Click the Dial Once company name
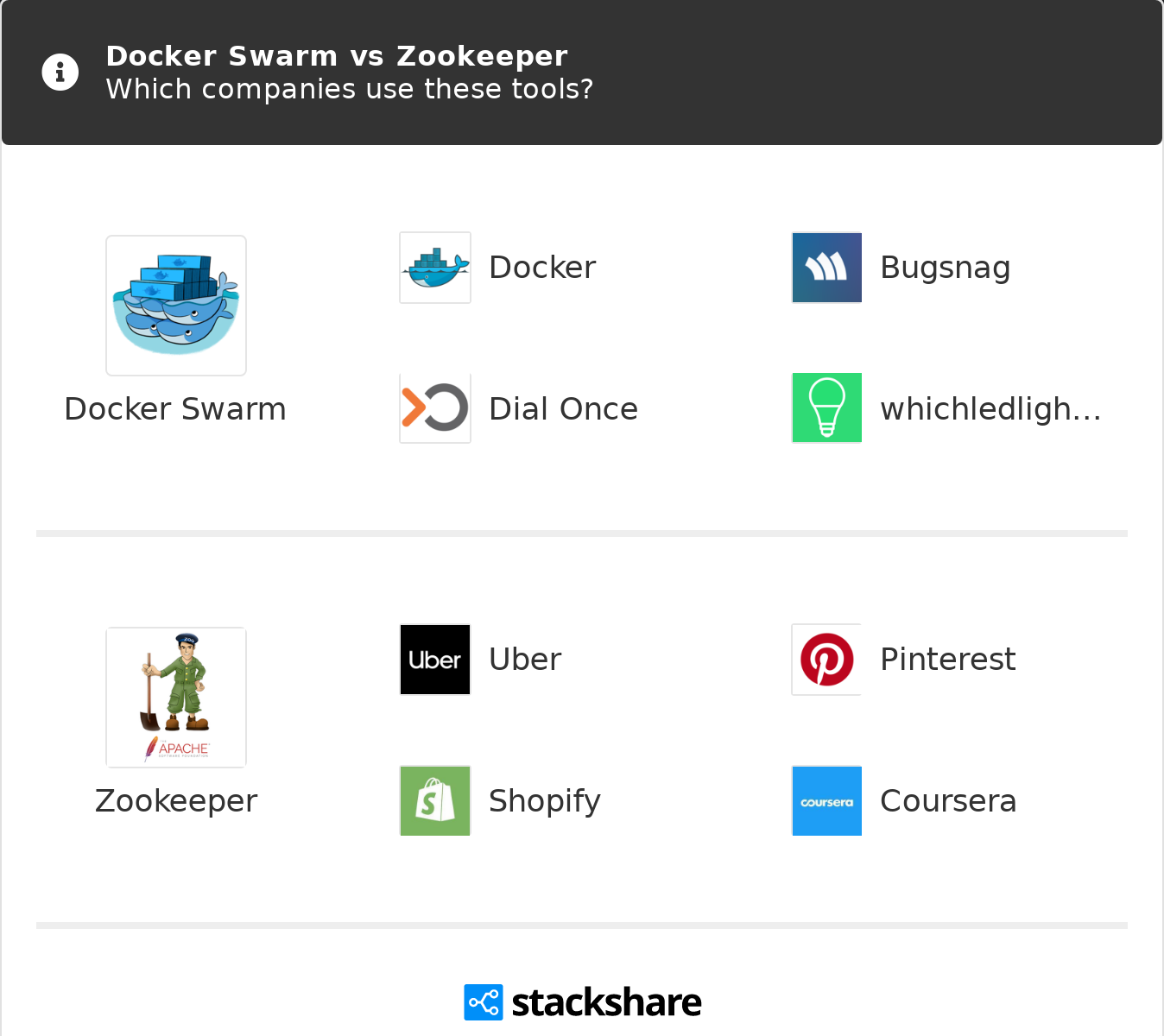This screenshot has width=1164, height=1036. click(x=563, y=408)
